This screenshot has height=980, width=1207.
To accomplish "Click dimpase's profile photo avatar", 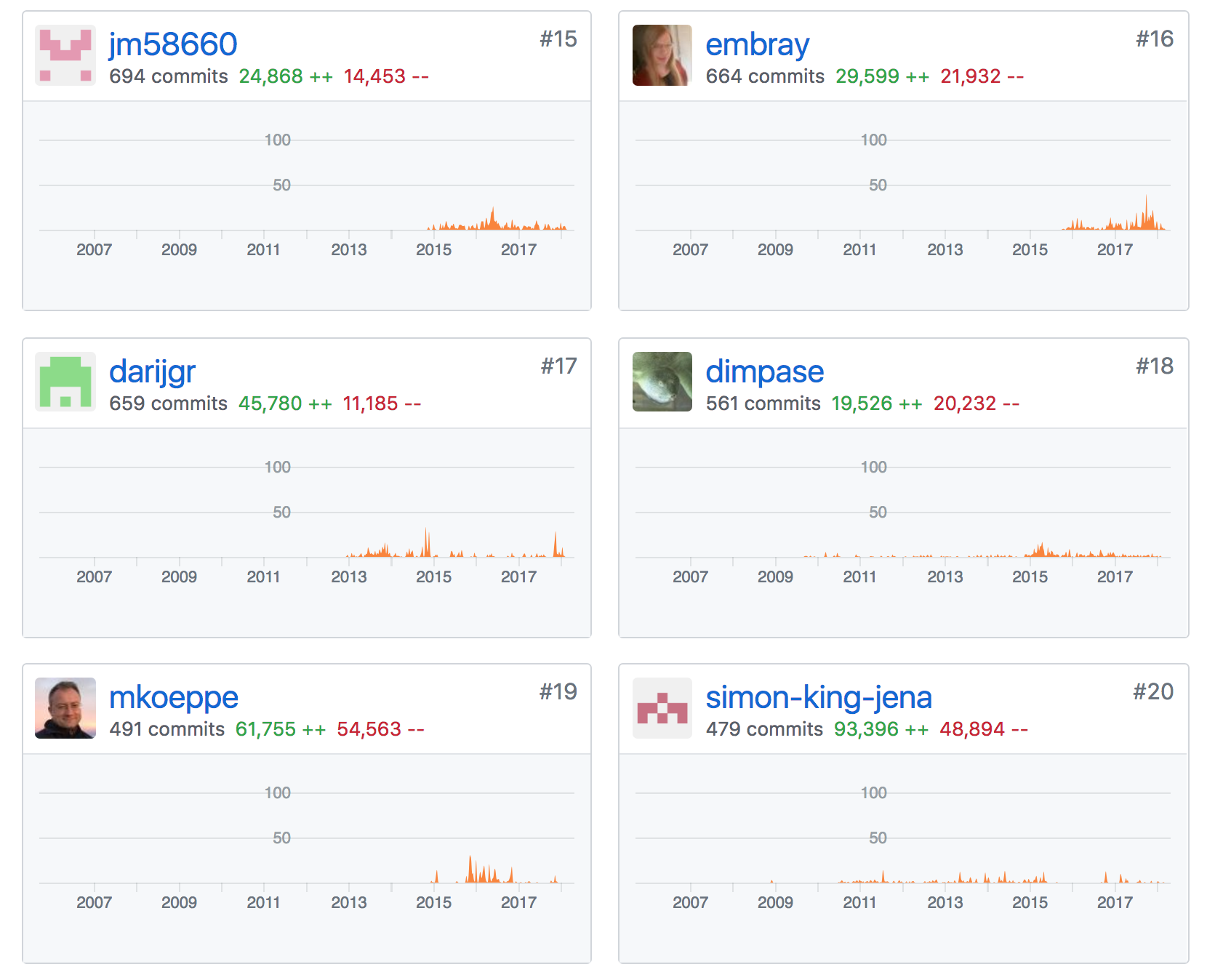I will (x=662, y=382).
